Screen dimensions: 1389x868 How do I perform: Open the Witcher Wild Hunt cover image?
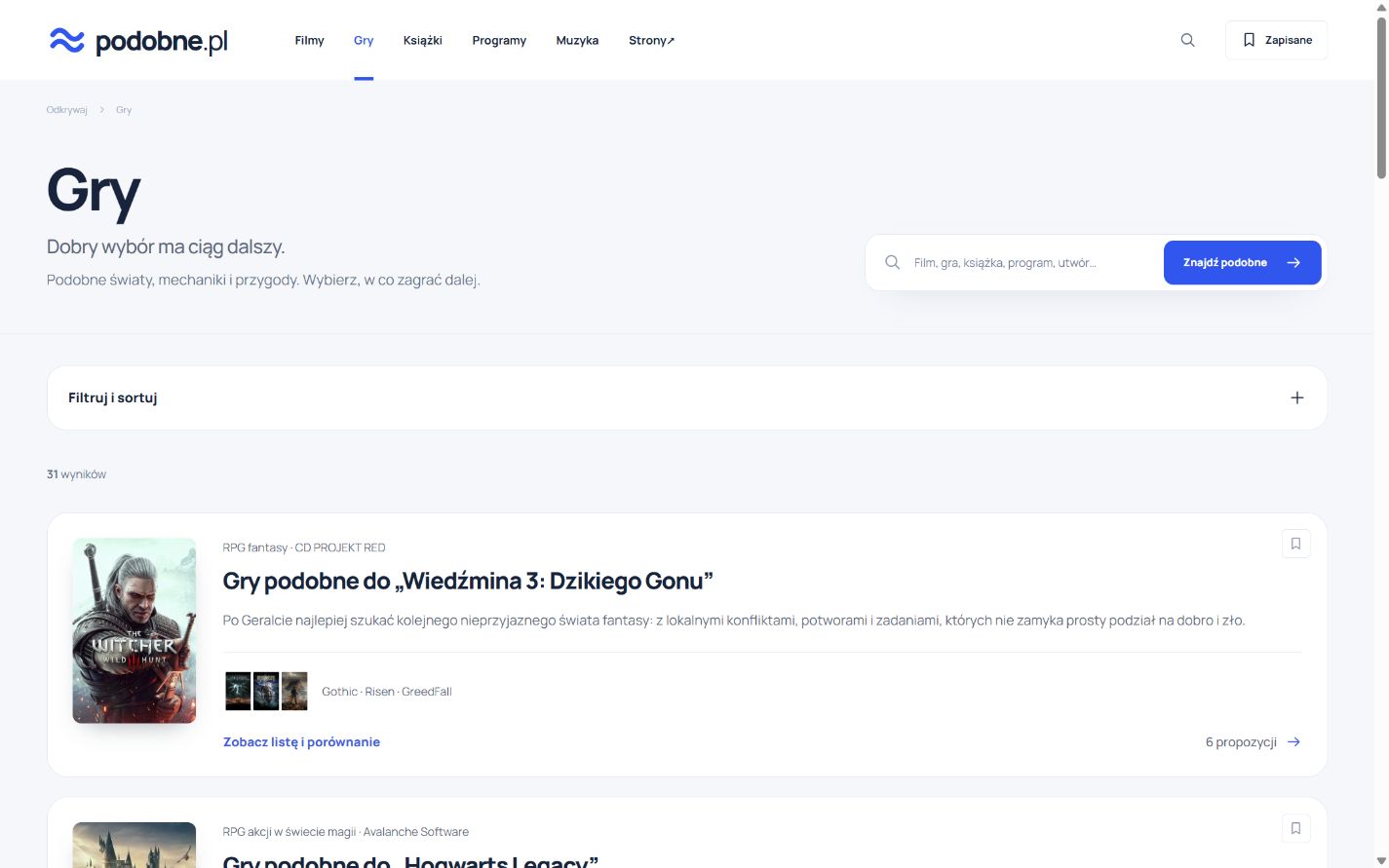135,630
